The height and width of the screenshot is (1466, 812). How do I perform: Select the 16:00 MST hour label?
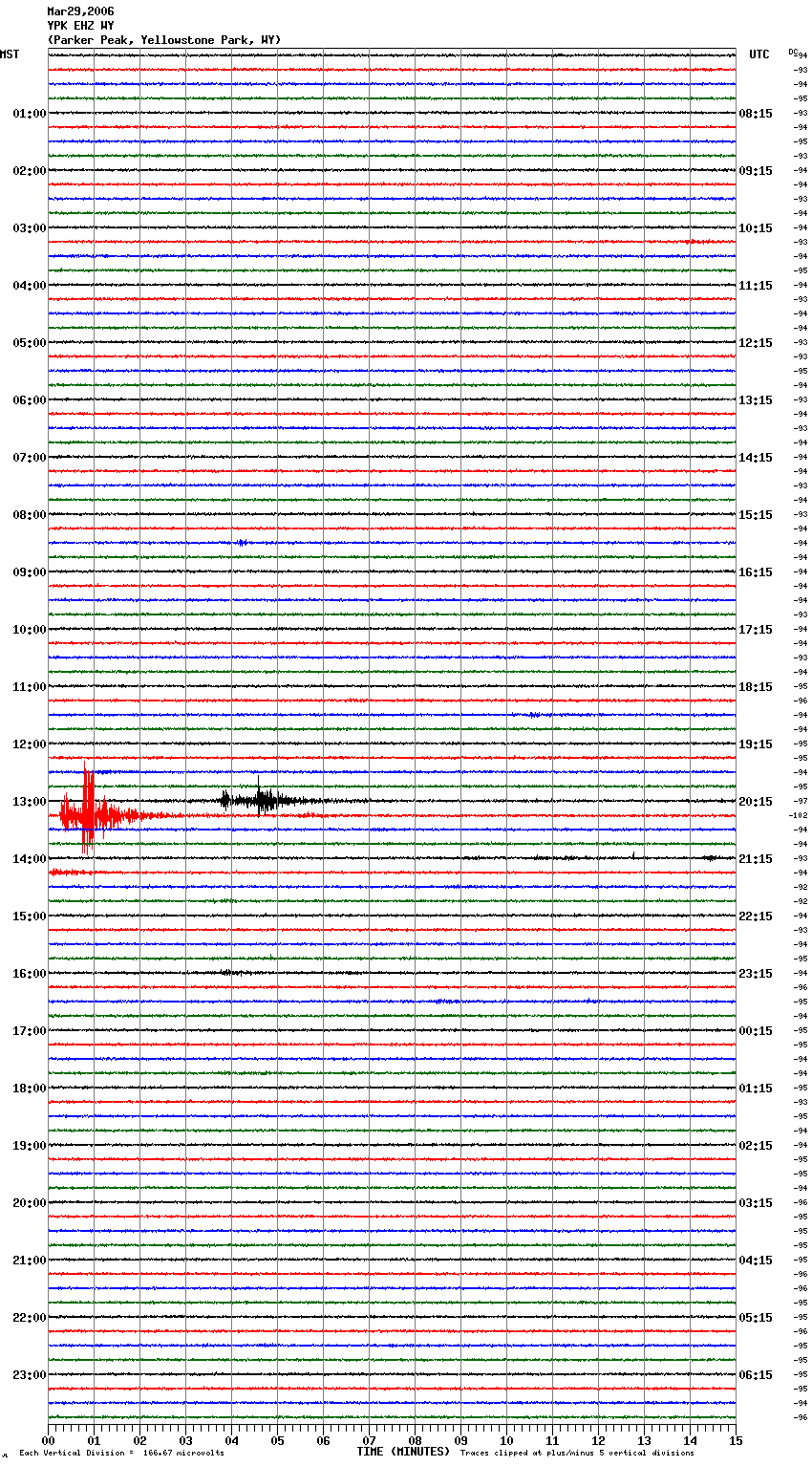pos(30,974)
